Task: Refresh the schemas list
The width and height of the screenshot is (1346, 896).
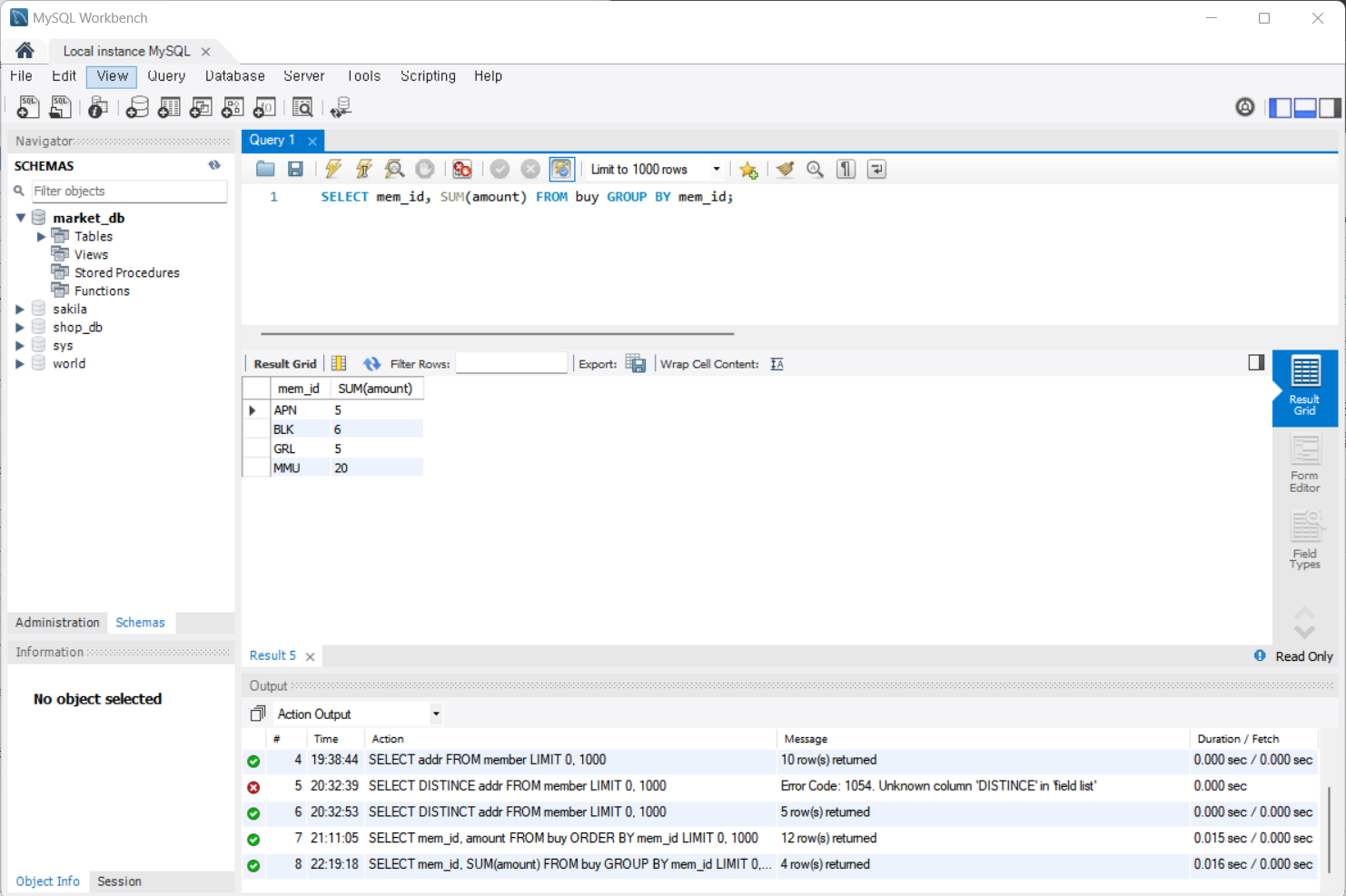Action: [214, 165]
